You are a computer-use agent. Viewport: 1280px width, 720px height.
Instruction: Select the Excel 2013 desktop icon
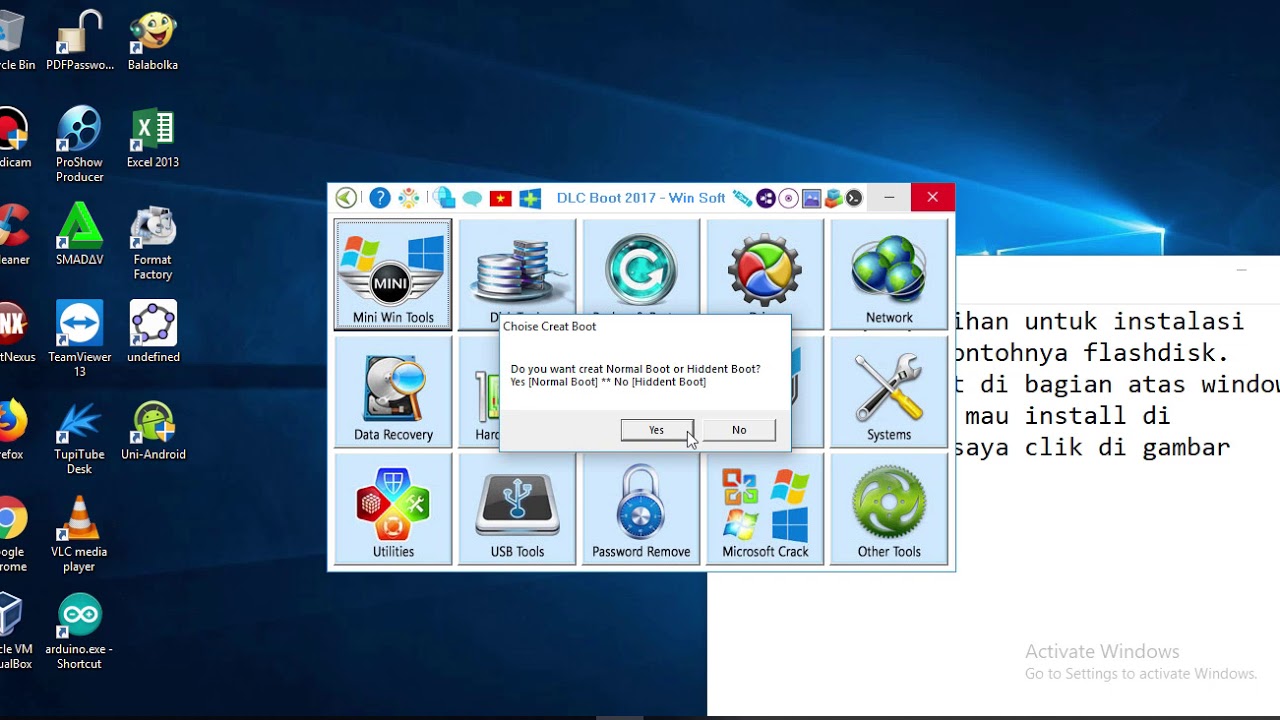[x=153, y=138]
